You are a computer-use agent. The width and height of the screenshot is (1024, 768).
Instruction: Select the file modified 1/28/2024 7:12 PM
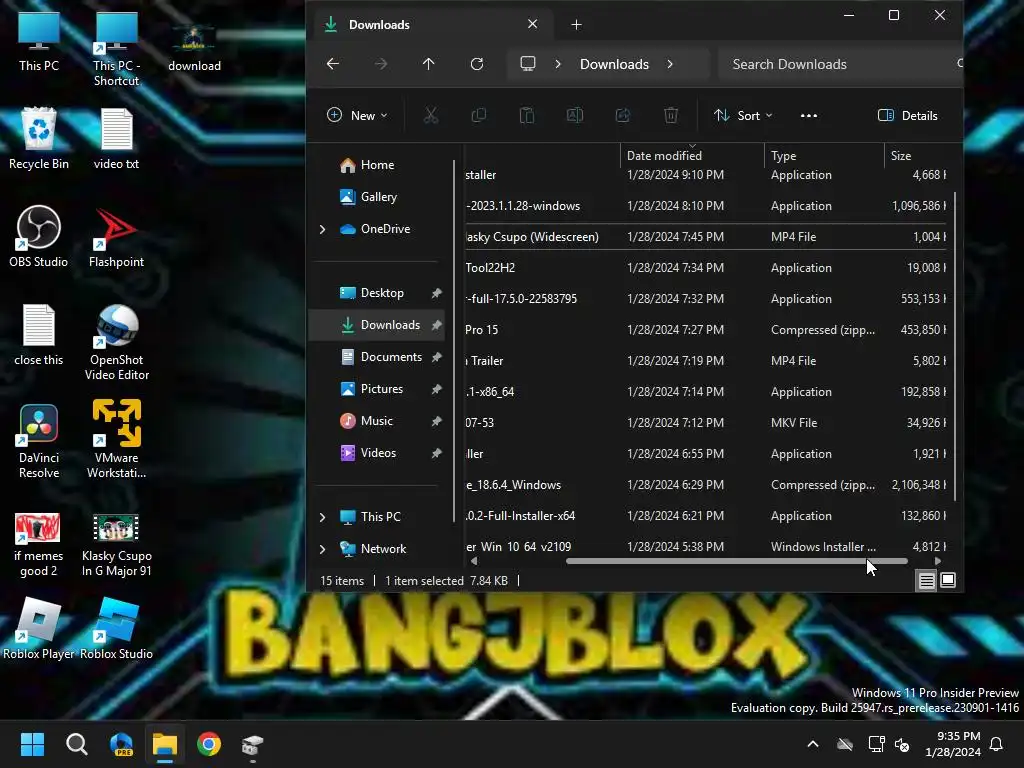[x=707, y=423]
